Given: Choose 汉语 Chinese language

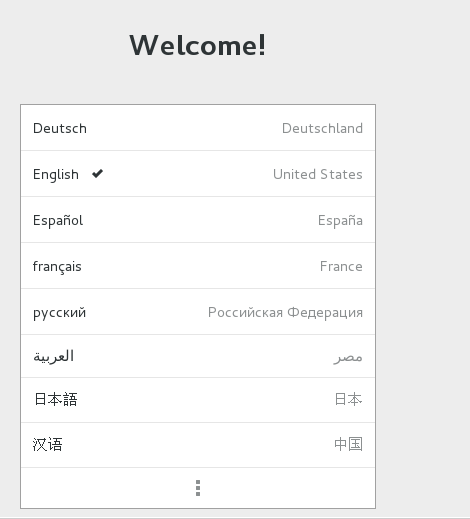Looking at the screenshot, I should 198,445.
